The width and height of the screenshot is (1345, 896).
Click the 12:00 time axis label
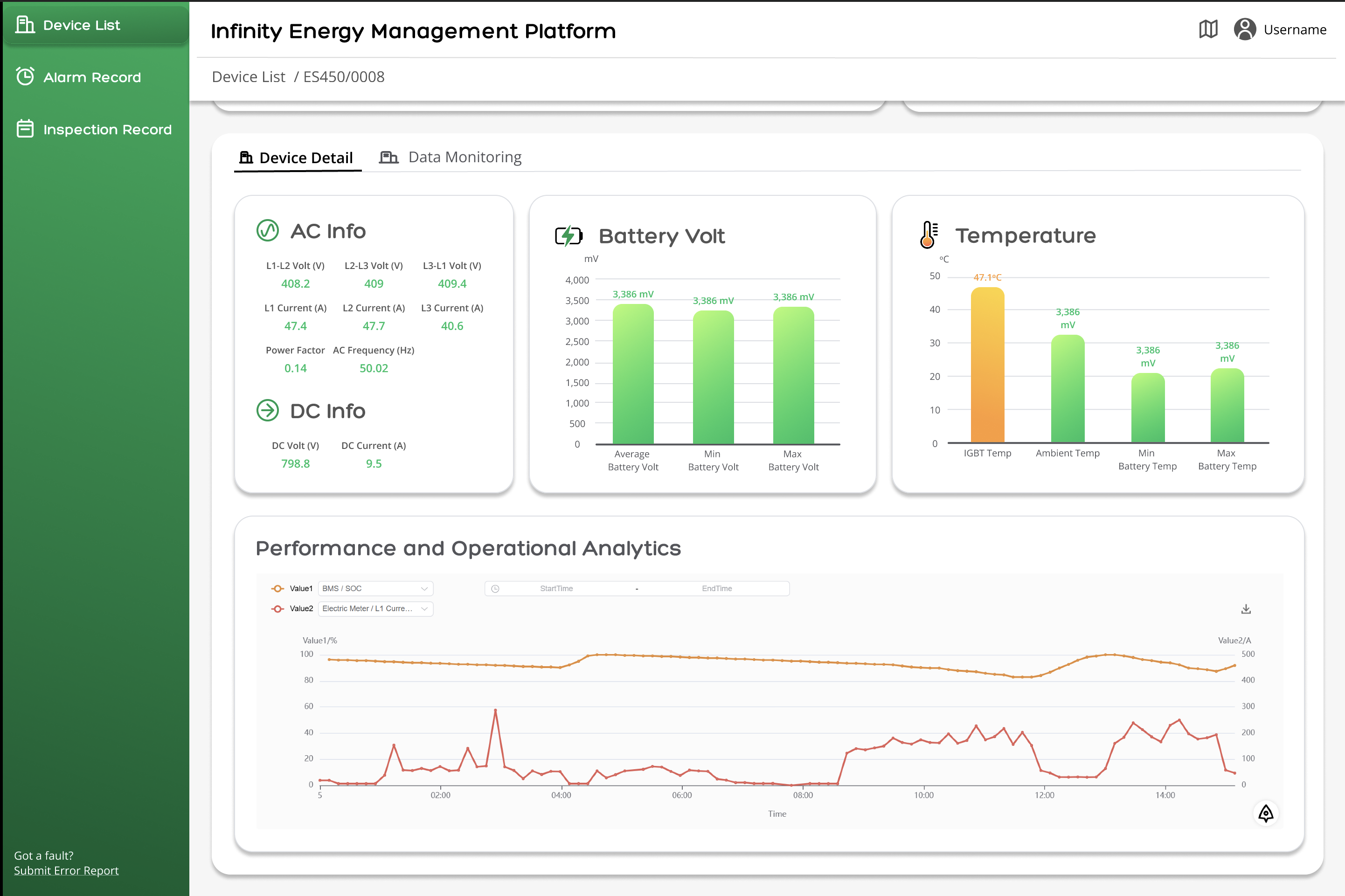[x=1044, y=795]
